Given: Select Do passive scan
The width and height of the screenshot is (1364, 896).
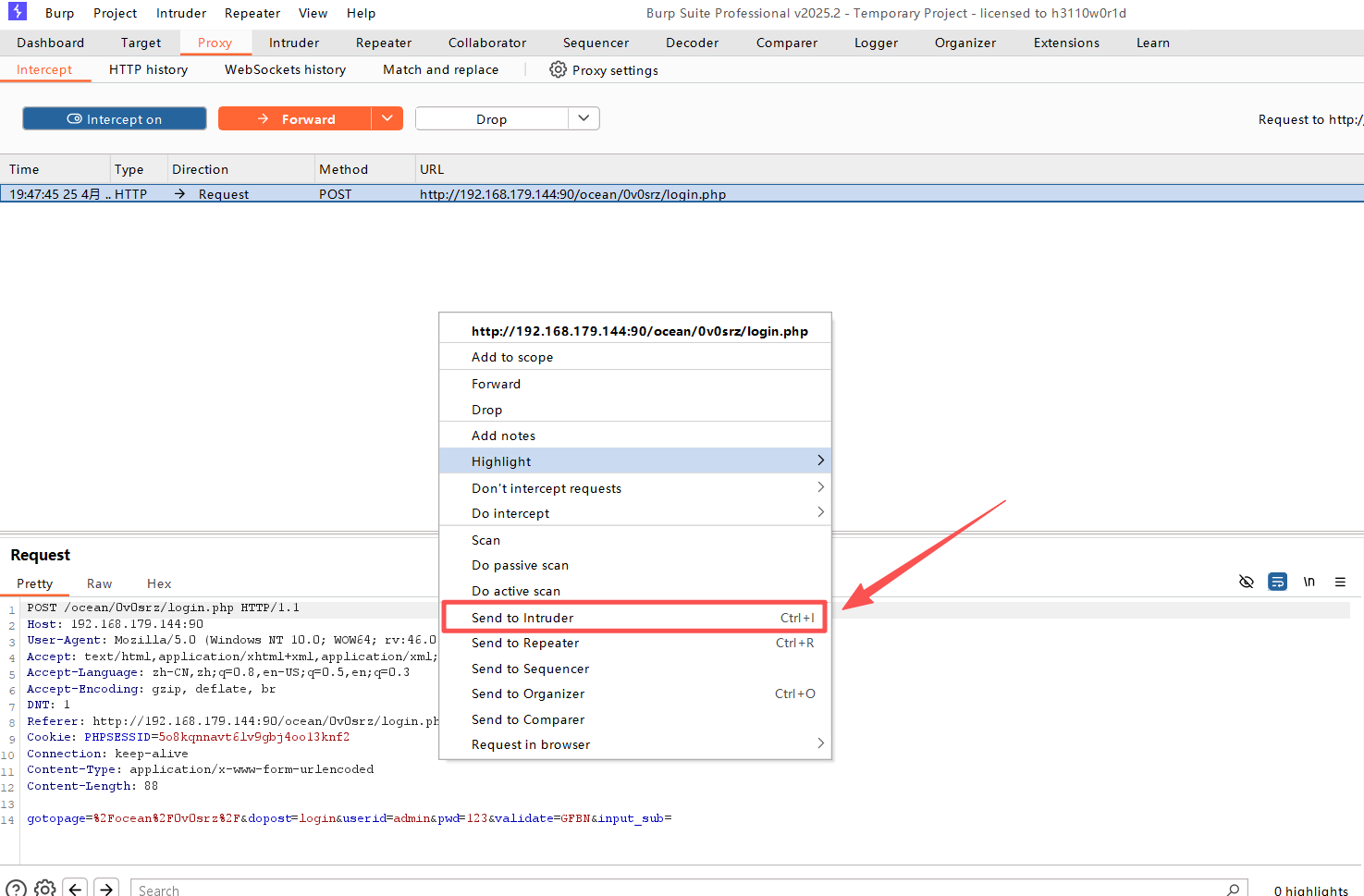Looking at the screenshot, I should (635, 565).
